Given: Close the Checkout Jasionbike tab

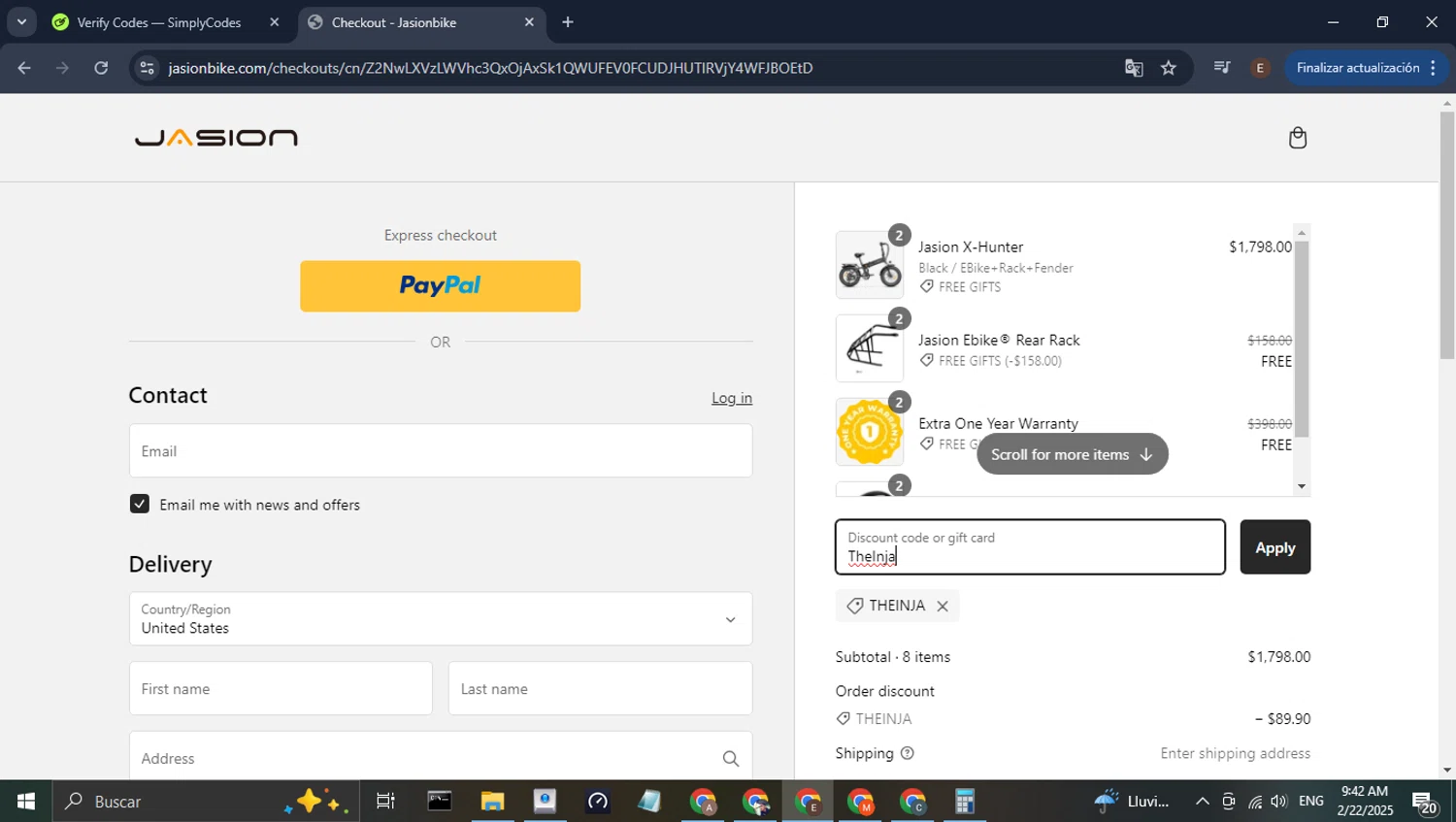Looking at the screenshot, I should tap(529, 22).
